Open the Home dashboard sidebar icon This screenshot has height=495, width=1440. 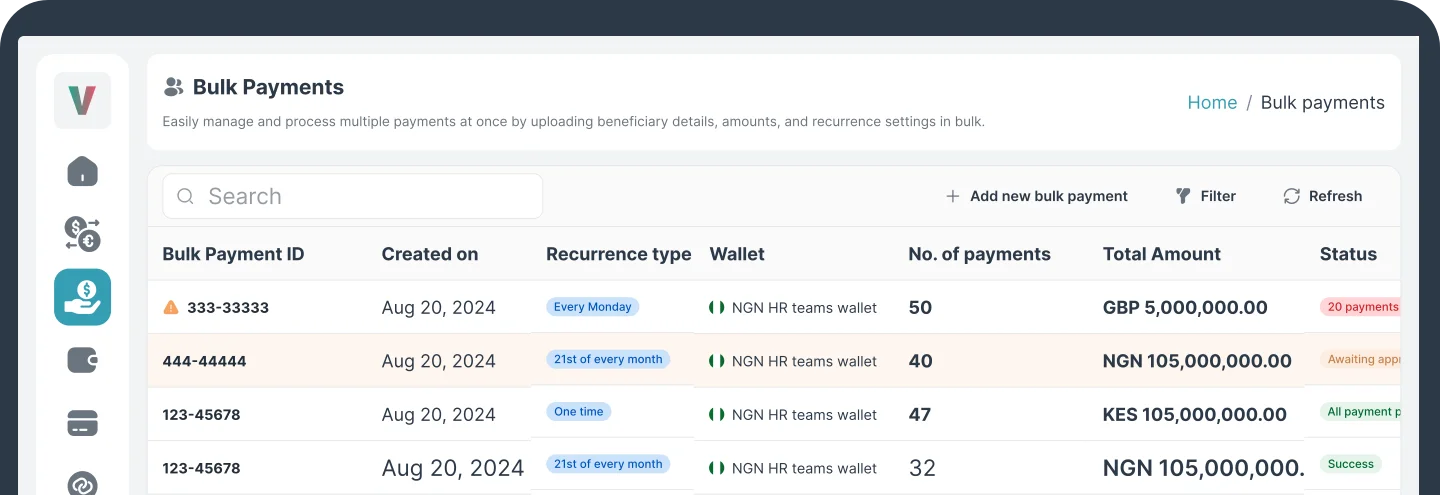[x=82, y=171]
